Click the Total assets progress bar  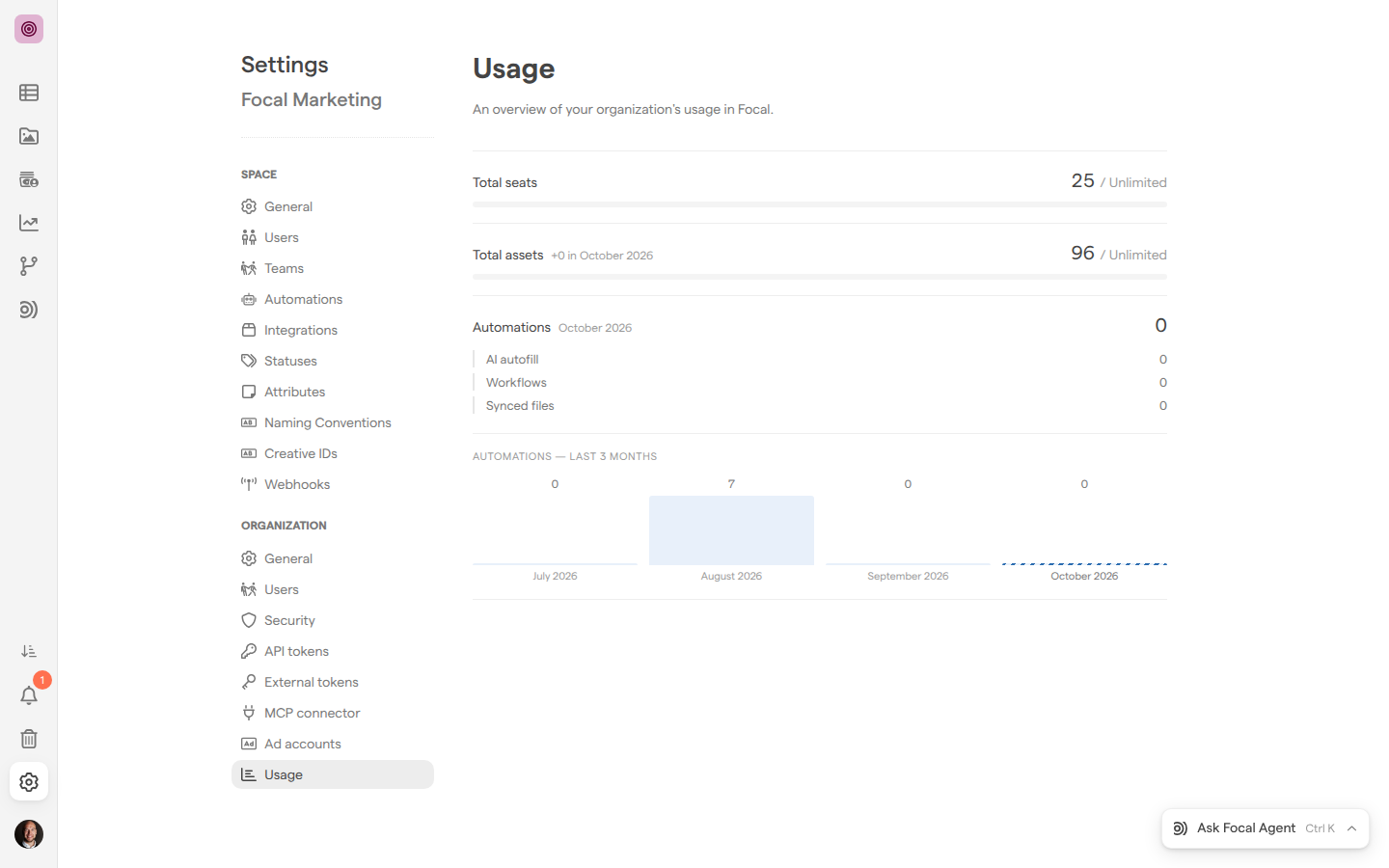coord(820,277)
